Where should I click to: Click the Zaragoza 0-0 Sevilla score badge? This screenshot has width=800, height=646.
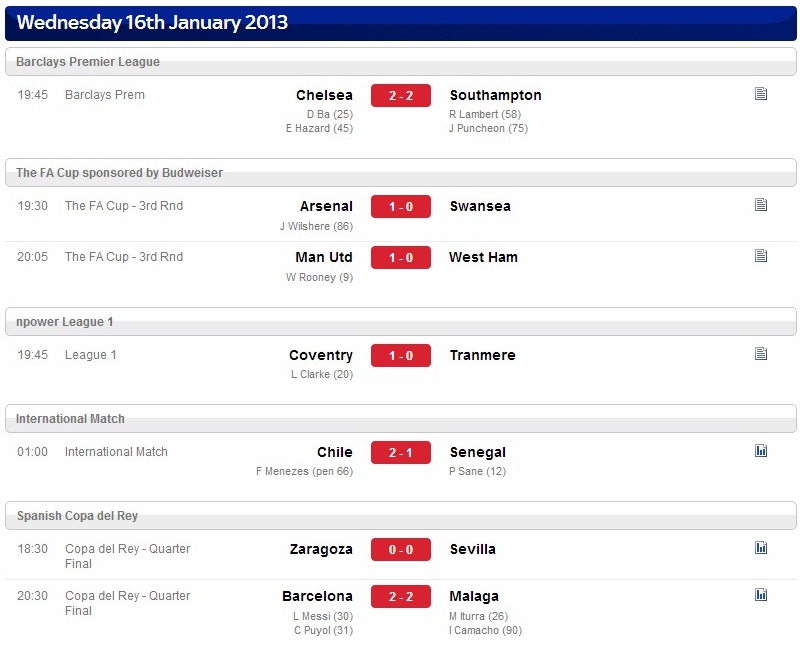pos(401,550)
